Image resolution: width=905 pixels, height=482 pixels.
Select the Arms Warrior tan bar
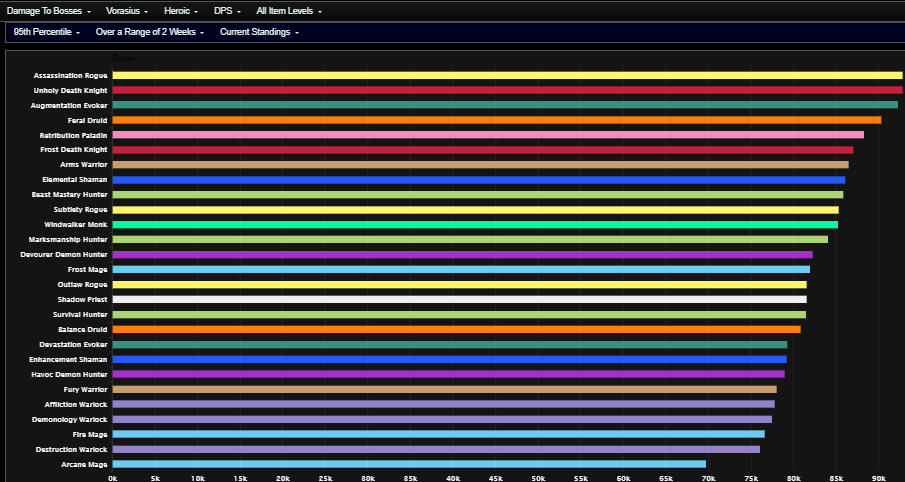[x=481, y=165]
